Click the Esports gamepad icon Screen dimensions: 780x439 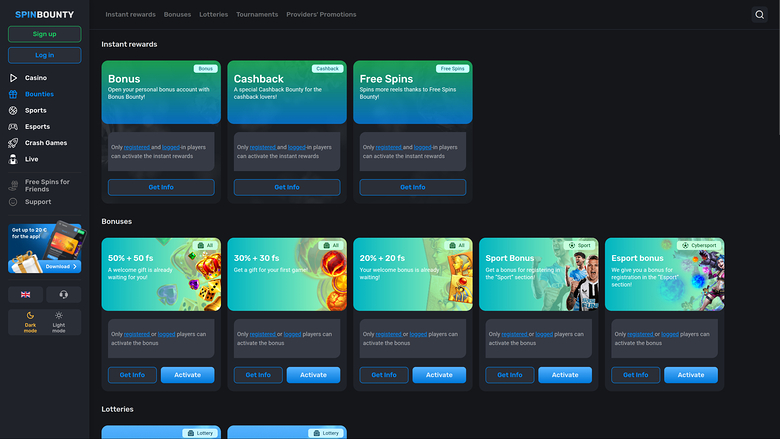(13, 127)
